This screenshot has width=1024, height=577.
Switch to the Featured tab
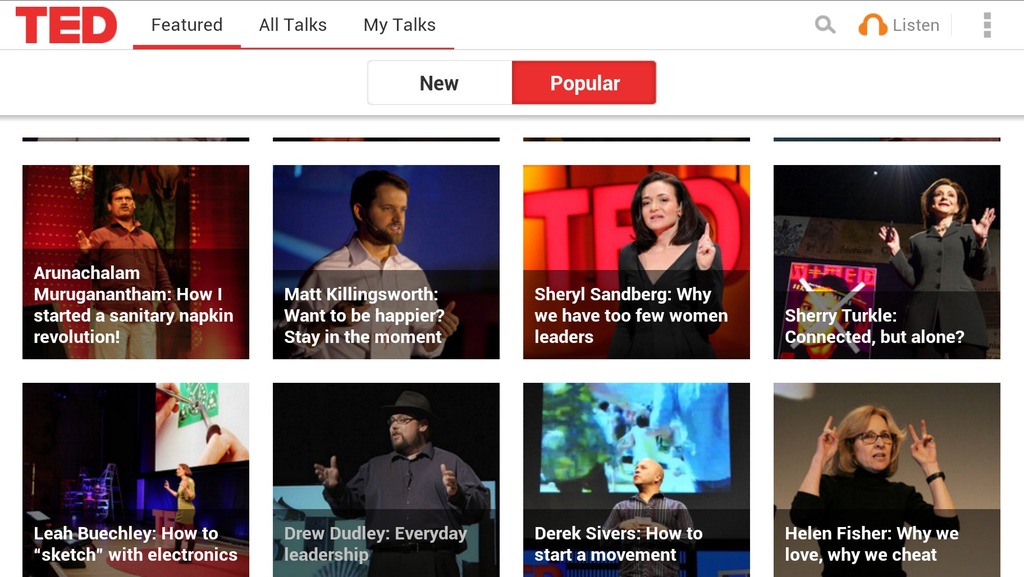pyautogui.click(x=187, y=25)
